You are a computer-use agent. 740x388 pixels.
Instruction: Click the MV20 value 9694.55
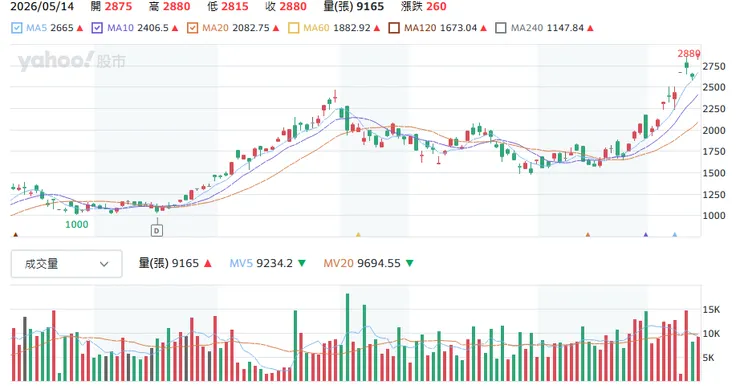click(378, 263)
